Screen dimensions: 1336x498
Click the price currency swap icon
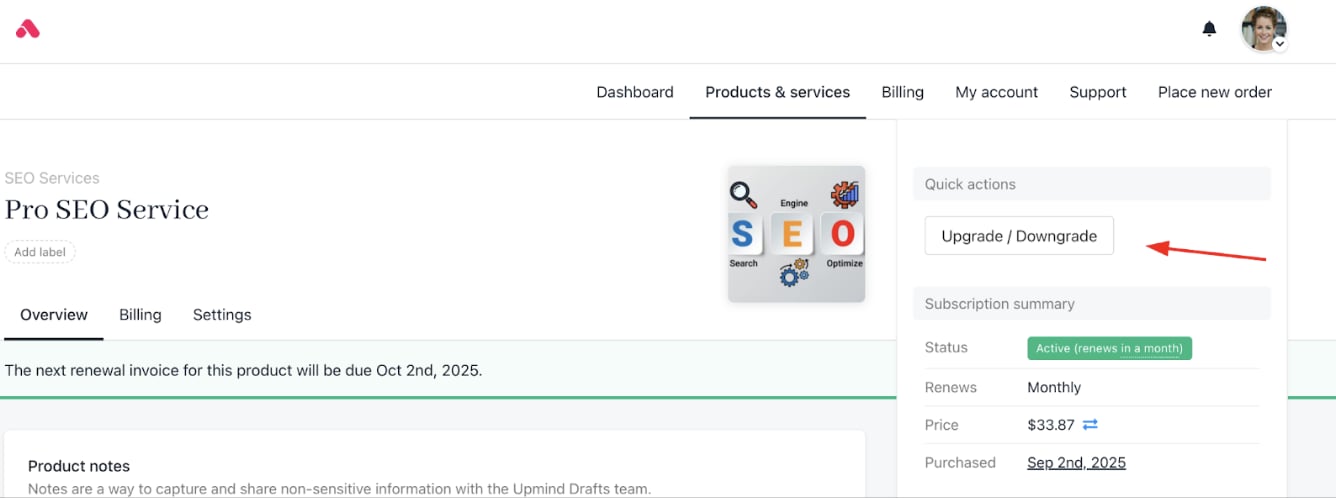click(1090, 425)
